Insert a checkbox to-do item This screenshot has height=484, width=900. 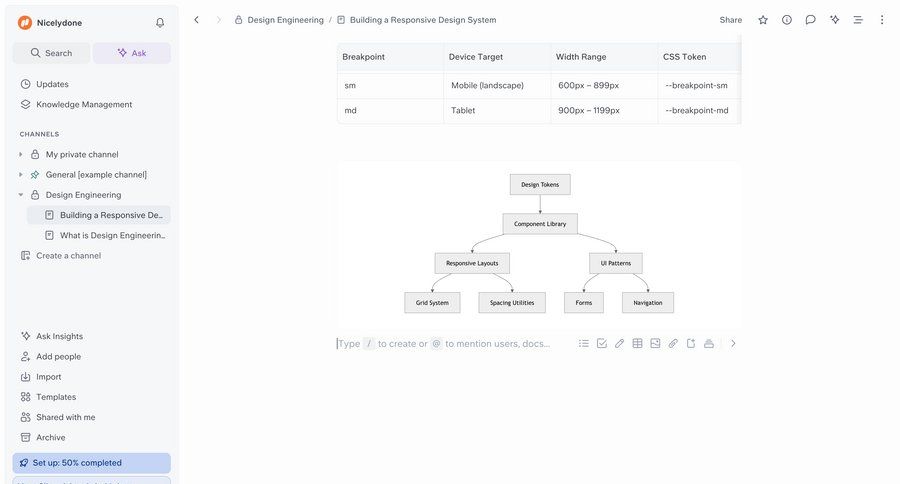coord(601,343)
